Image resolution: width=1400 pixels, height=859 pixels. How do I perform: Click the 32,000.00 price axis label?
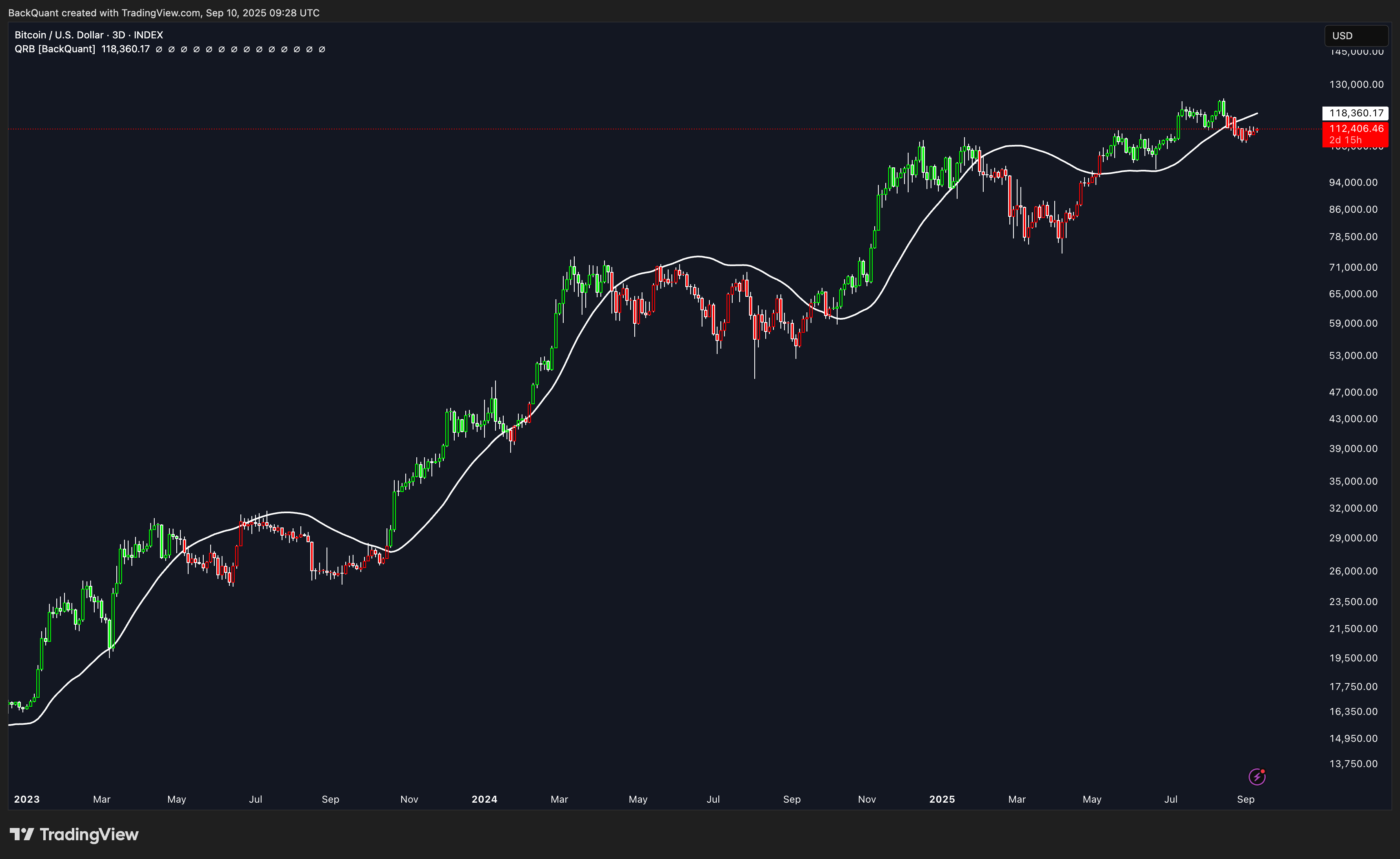tap(1353, 509)
